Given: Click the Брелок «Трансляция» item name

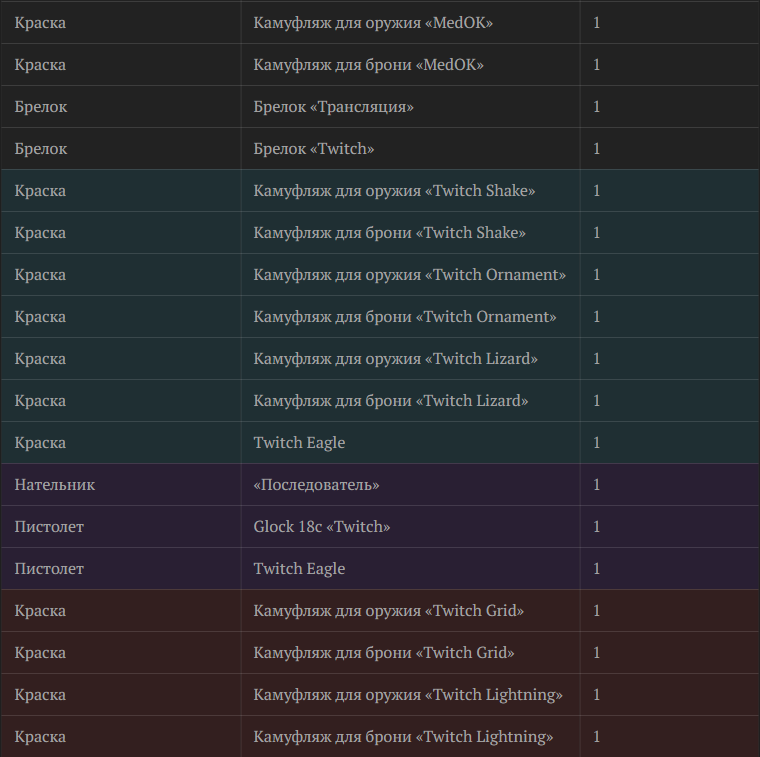Looking at the screenshot, I should 333,107.
